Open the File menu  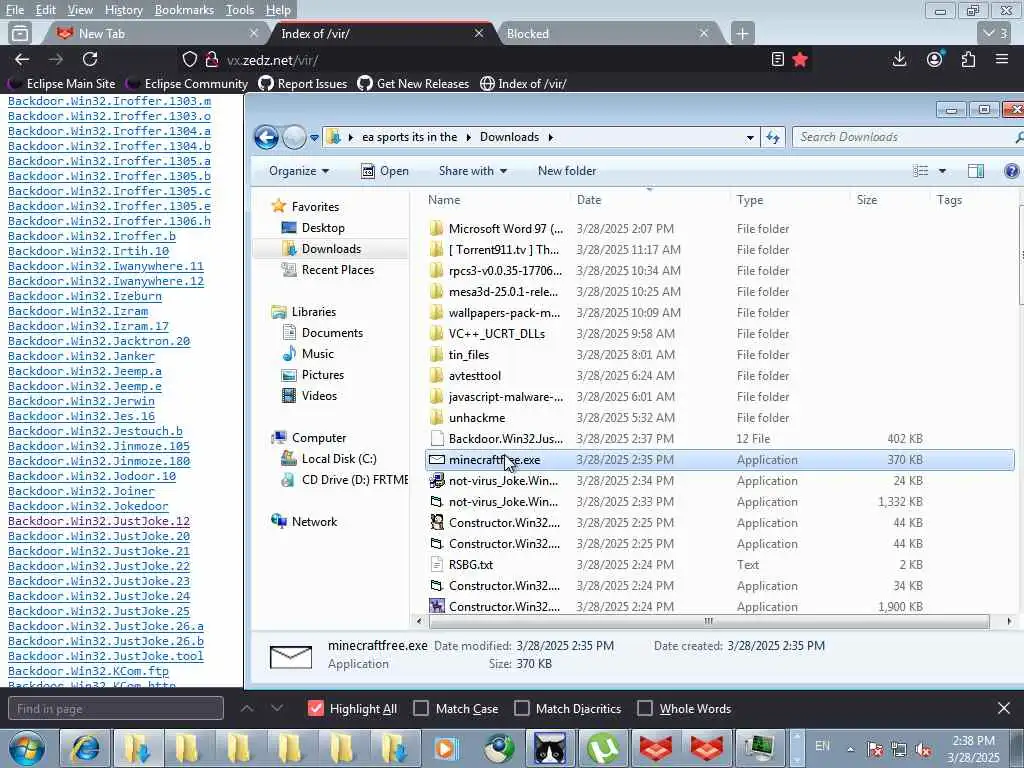14,10
